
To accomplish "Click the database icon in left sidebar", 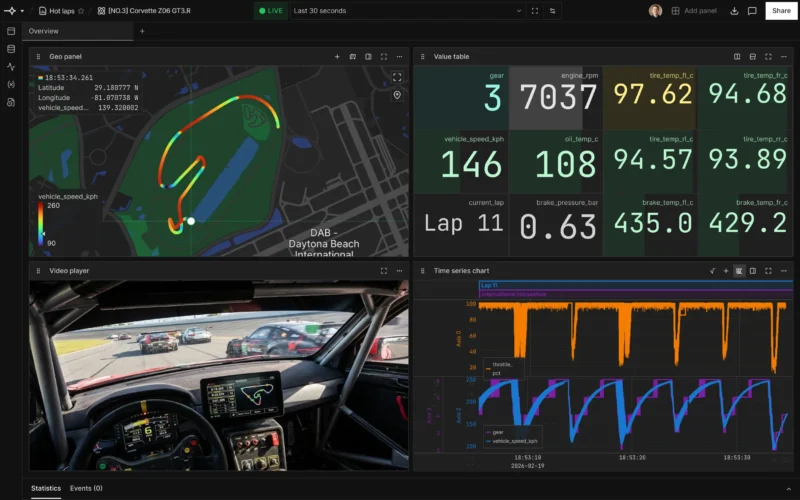I will (11, 48).
